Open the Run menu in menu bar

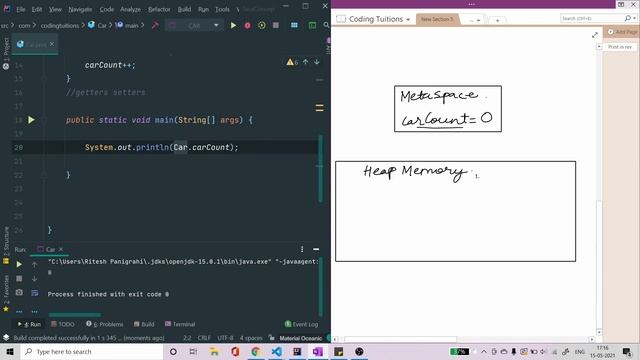tap(203, 9)
